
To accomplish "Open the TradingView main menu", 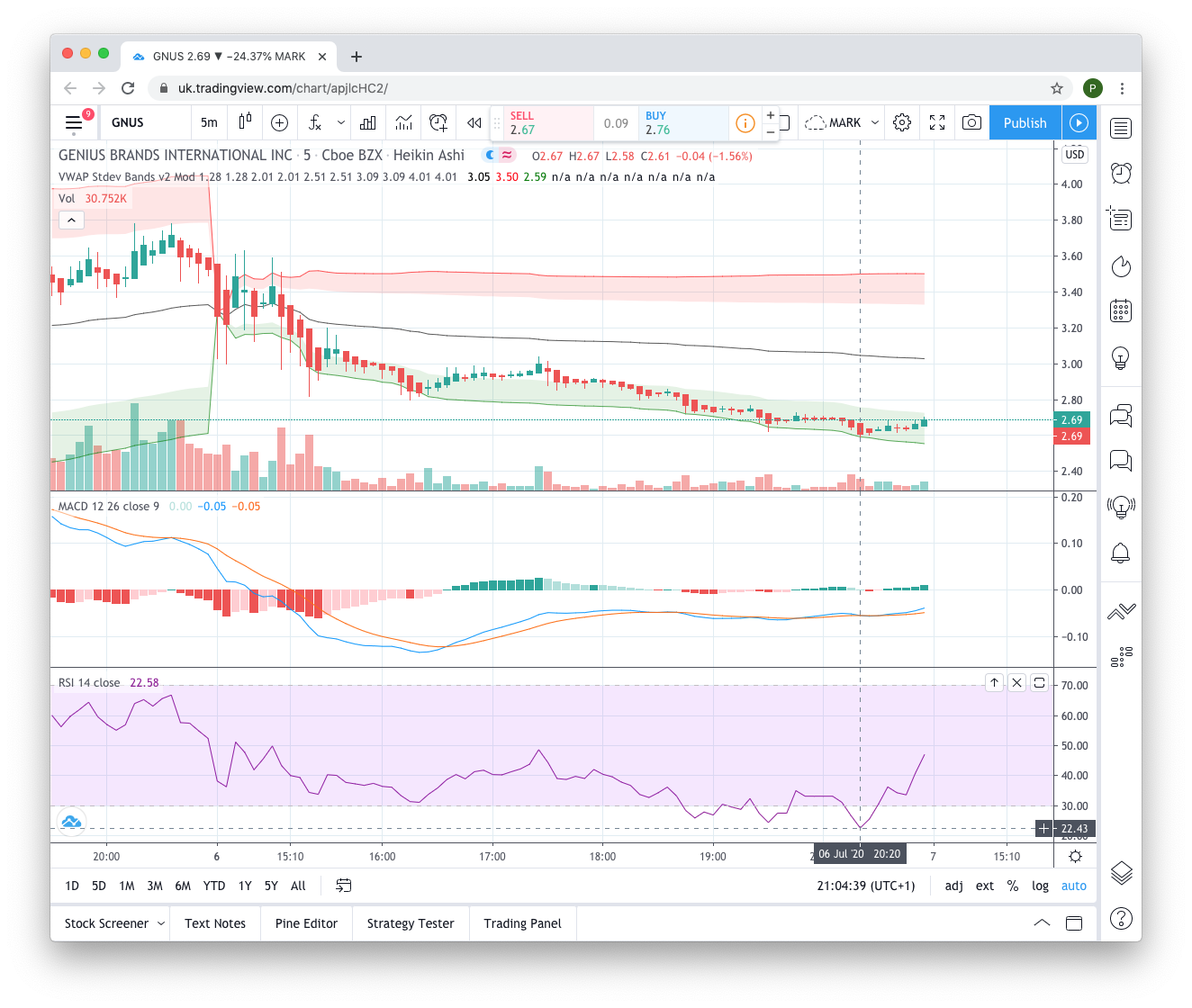I will tap(74, 122).
